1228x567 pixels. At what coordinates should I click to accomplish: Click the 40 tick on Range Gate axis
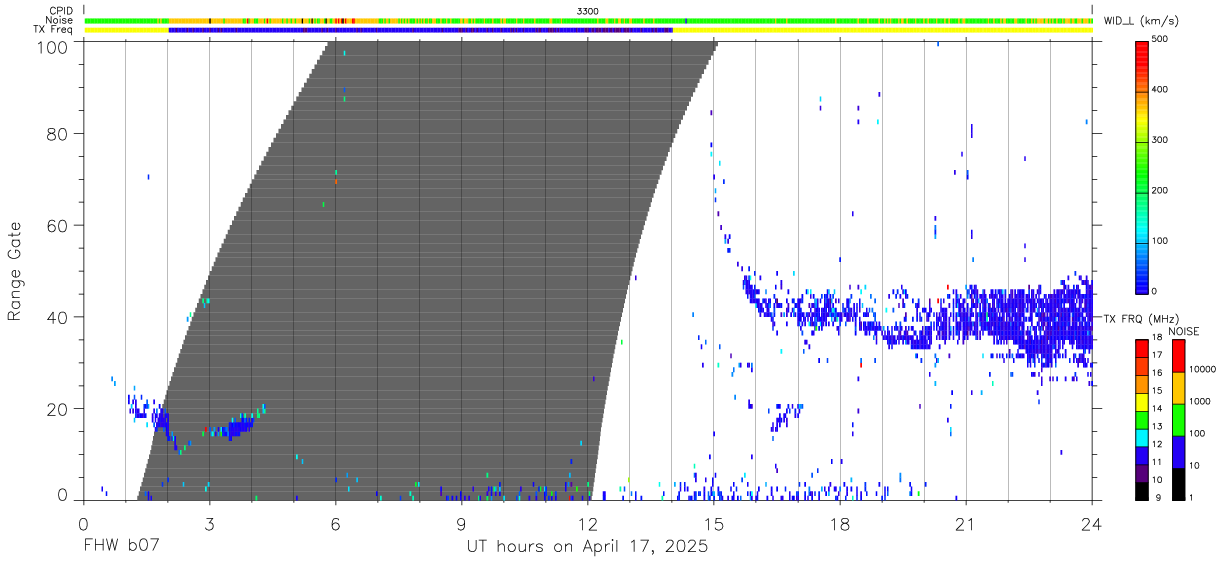click(59, 317)
